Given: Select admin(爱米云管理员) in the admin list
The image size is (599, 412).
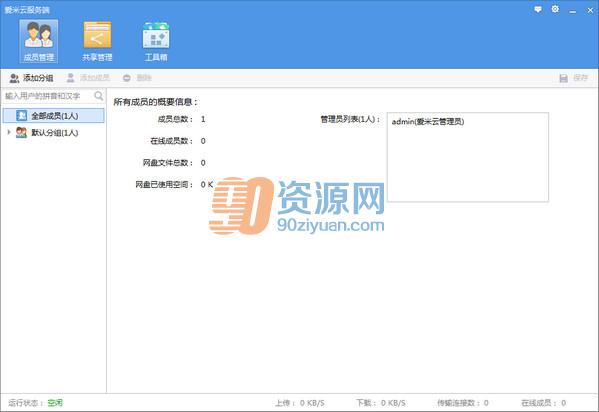Looking at the screenshot, I should [428, 122].
